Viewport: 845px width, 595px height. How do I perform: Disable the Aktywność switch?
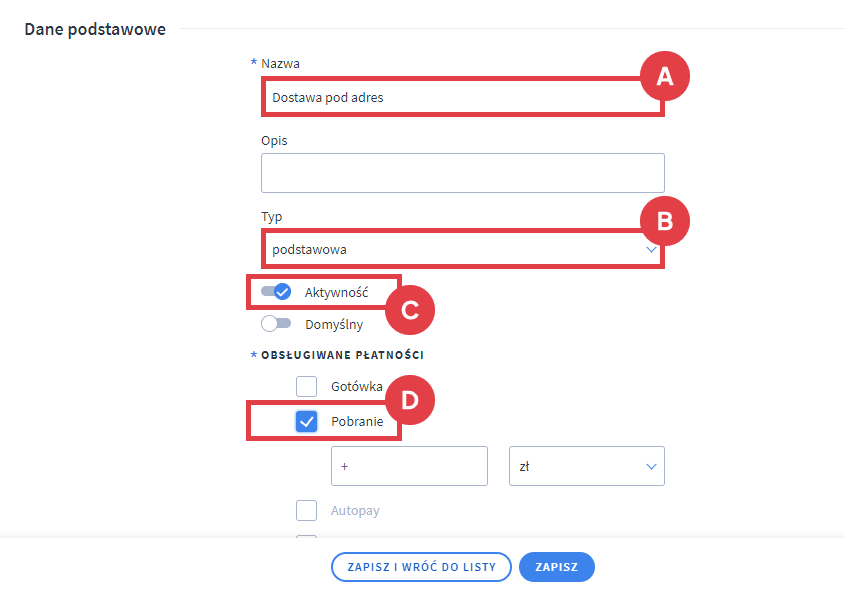pos(276,292)
